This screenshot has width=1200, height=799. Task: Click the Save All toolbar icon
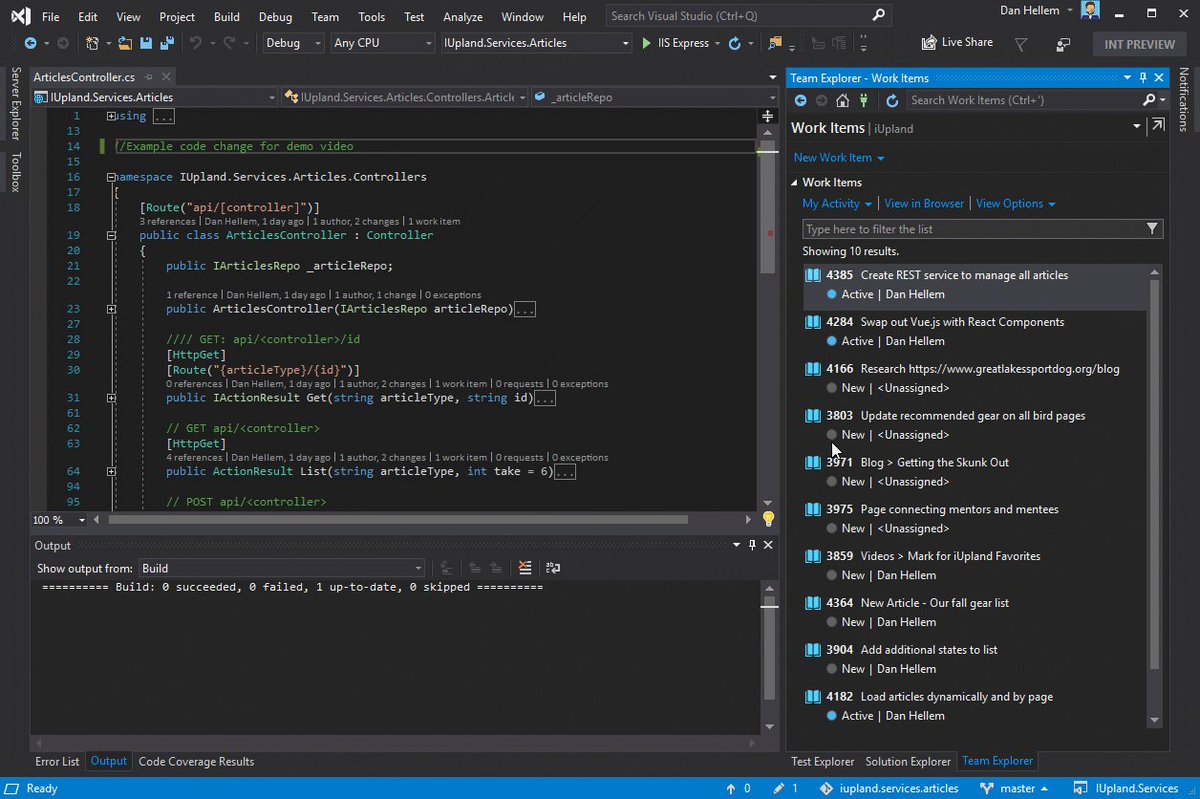tap(166, 44)
